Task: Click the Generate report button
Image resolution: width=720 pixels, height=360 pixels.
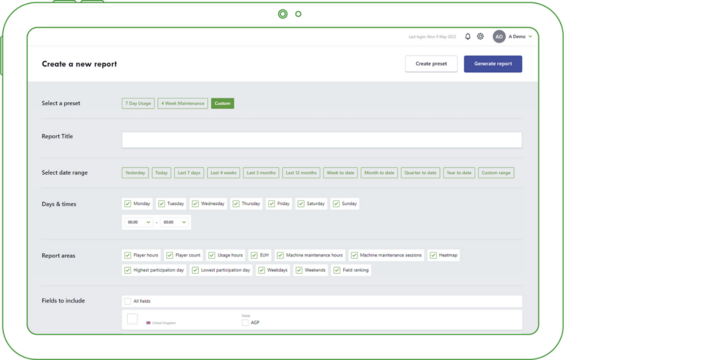Action: [x=493, y=64]
